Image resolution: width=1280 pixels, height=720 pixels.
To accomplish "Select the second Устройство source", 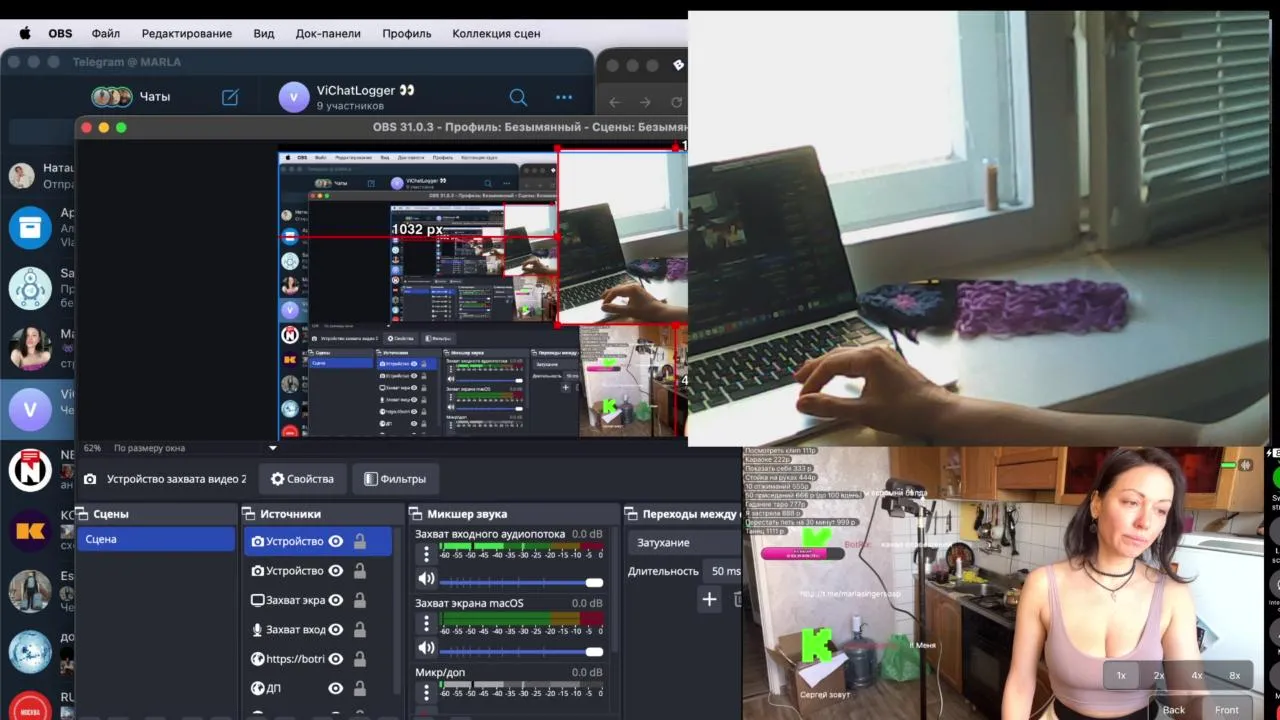I will click(287, 571).
